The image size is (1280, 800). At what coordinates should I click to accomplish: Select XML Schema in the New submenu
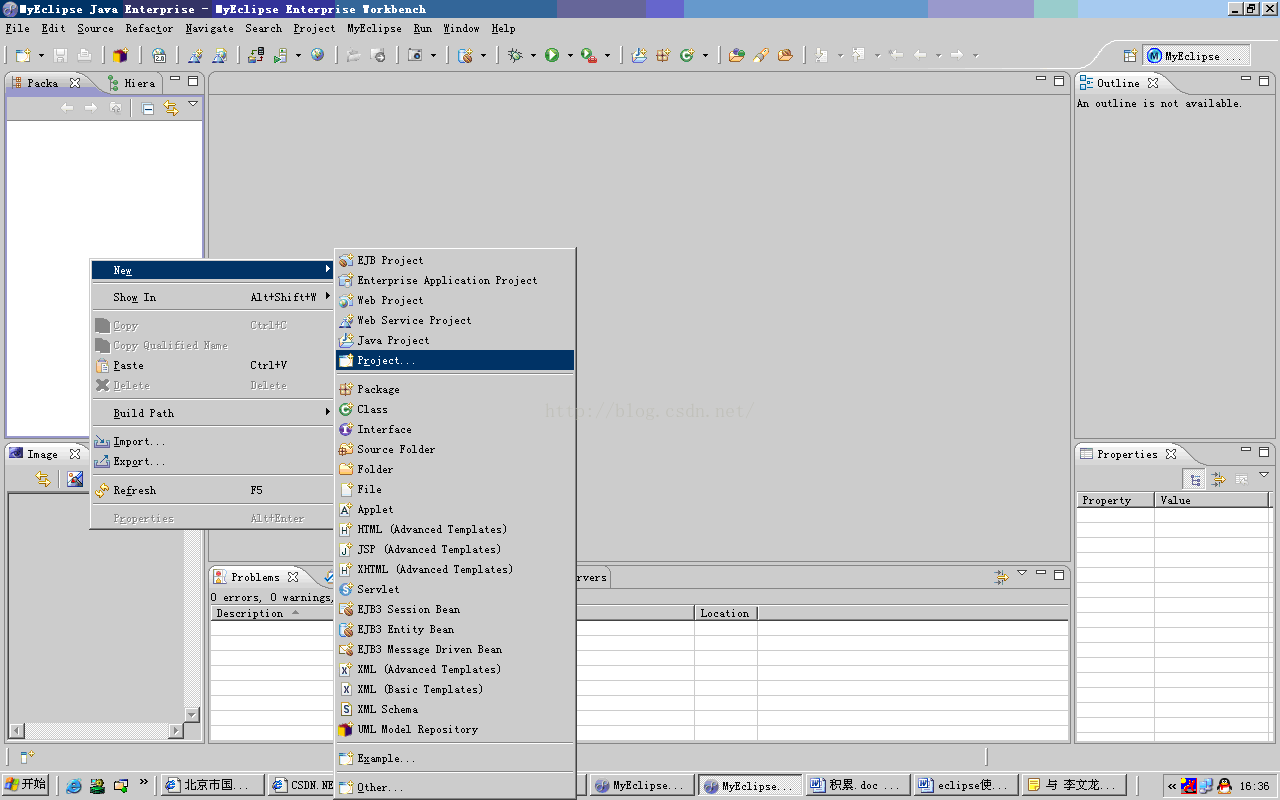455,709
